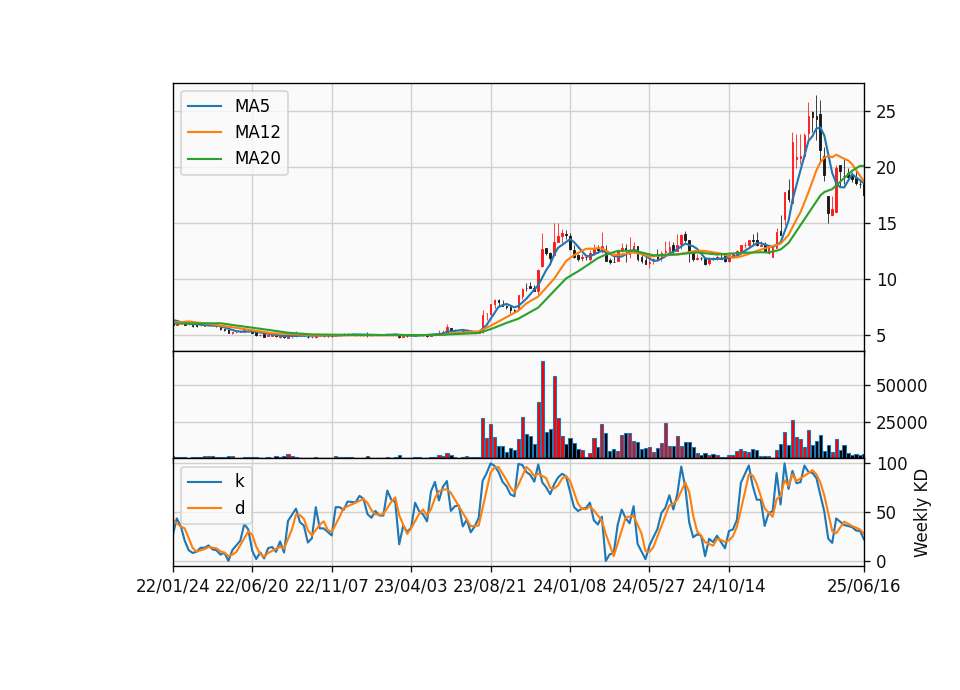The height and width of the screenshot is (690, 960).
Task: Click the blue k legend line
Action: pos(204,481)
